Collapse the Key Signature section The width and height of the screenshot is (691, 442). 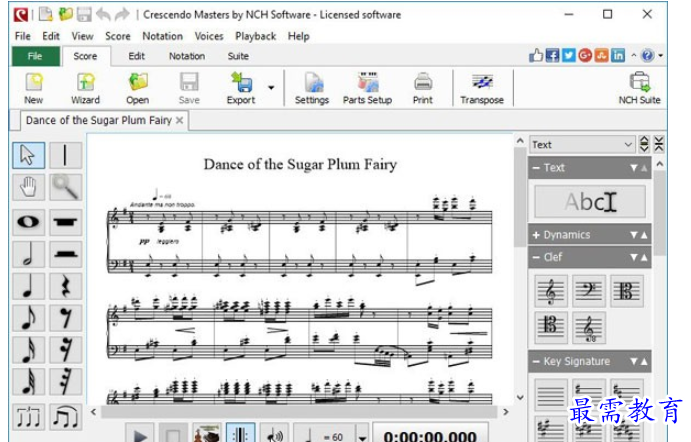click(x=536, y=362)
